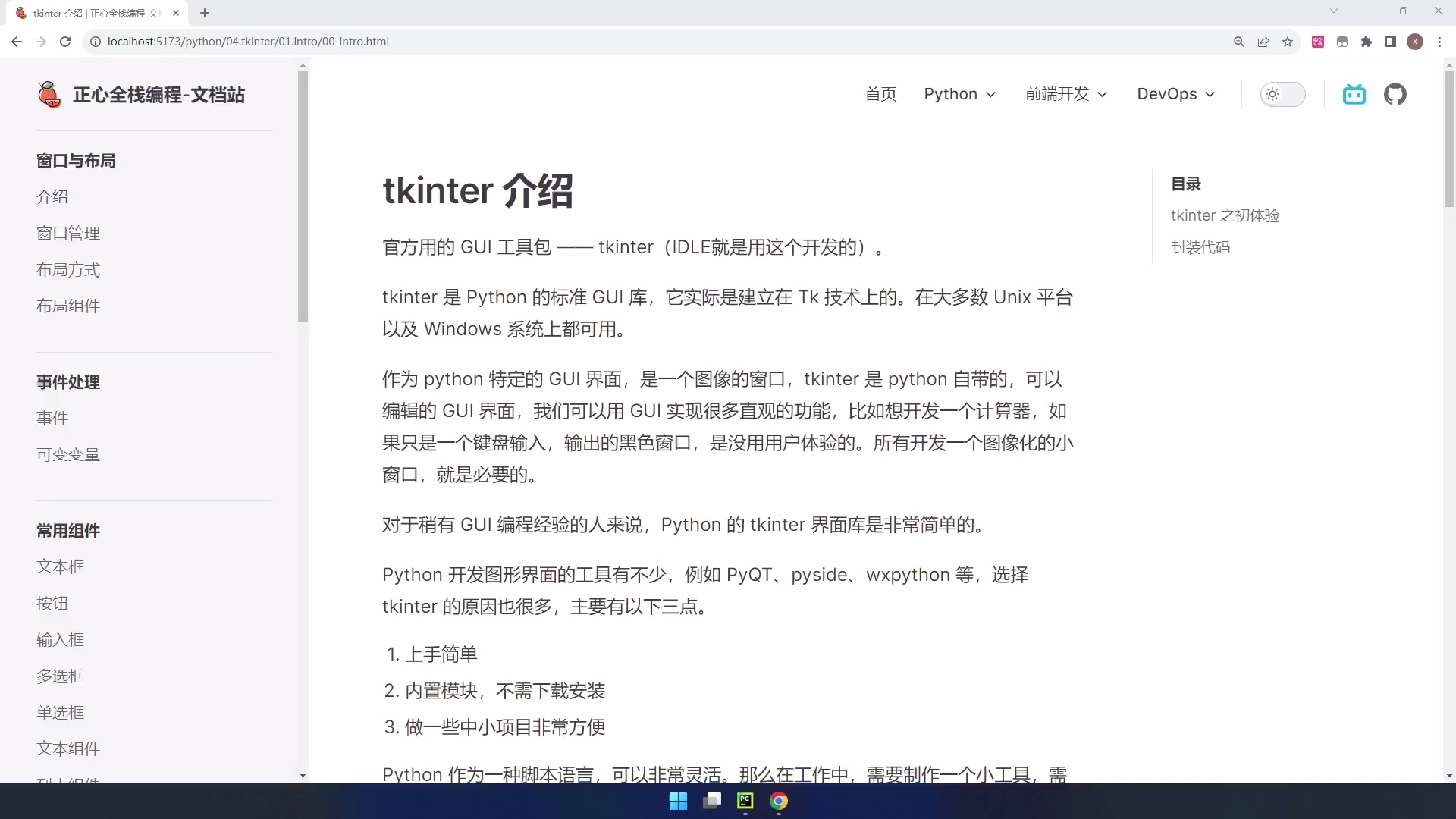Jump to 封装代码 in 目录
1456x819 pixels.
pyautogui.click(x=1200, y=247)
